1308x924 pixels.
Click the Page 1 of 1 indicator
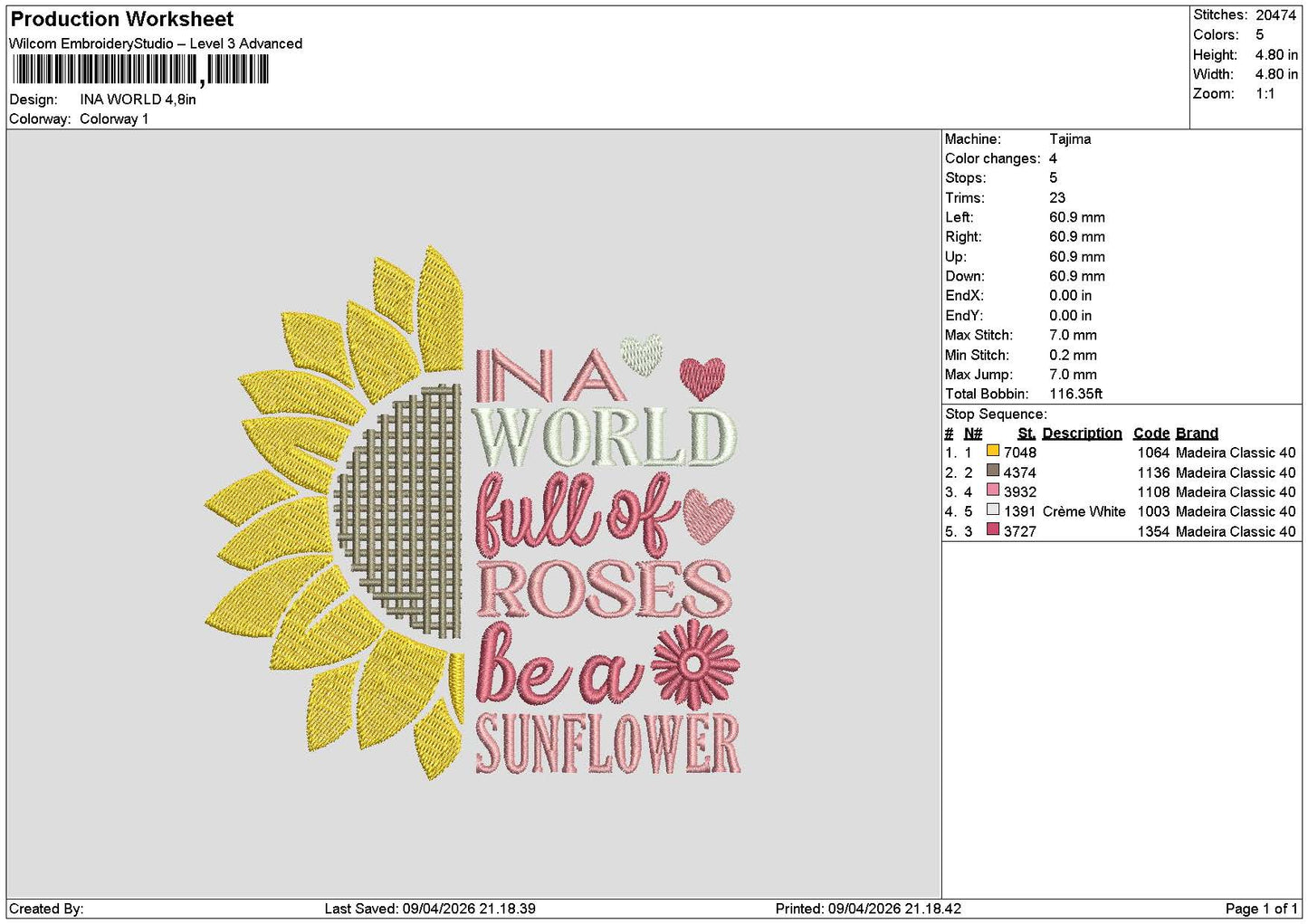coord(1261,910)
